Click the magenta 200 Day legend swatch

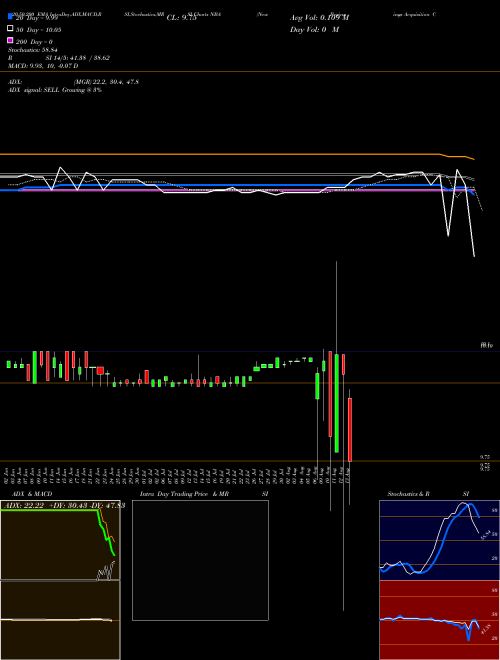coord(10,40)
